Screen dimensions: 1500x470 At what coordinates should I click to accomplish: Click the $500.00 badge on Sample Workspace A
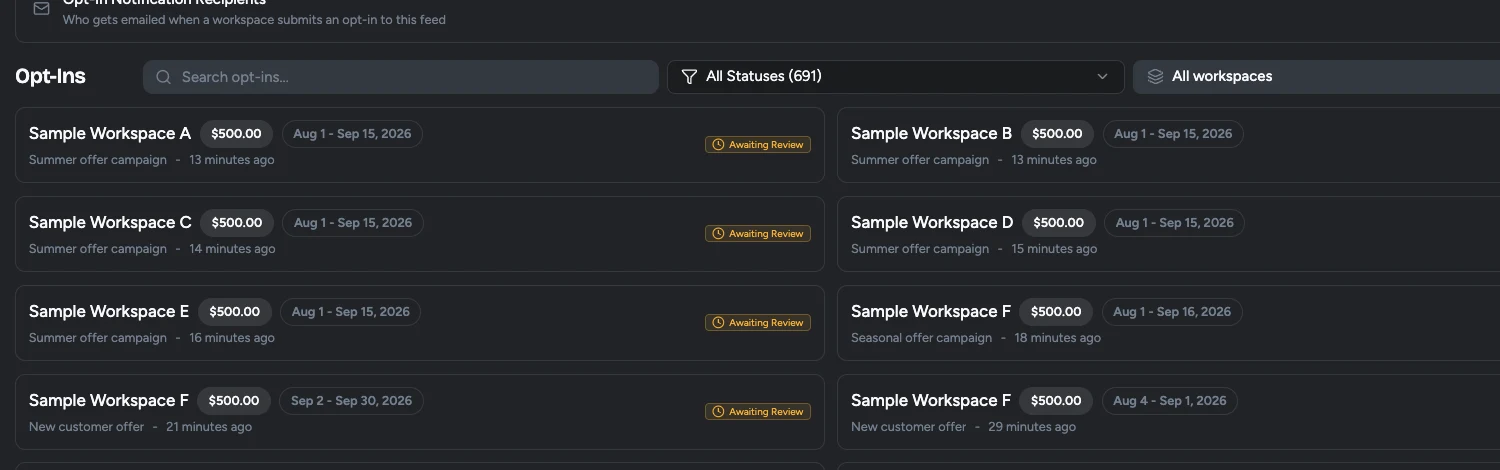coord(236,134)
